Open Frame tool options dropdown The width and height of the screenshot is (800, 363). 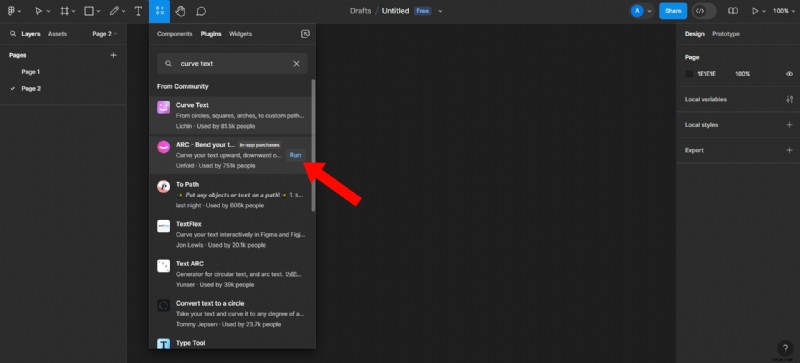[73, 11]
